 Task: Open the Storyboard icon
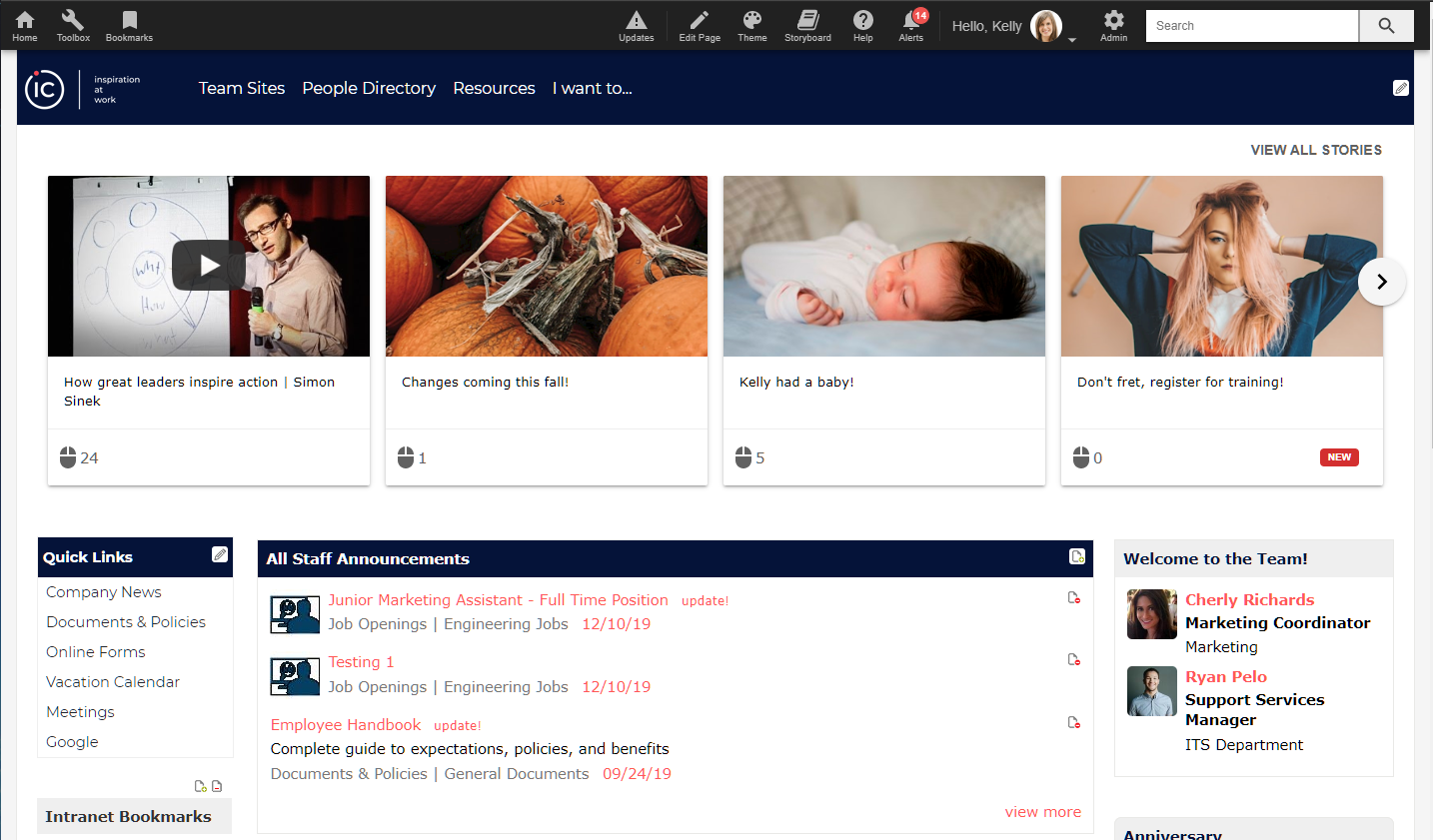(x=807, y=26)
